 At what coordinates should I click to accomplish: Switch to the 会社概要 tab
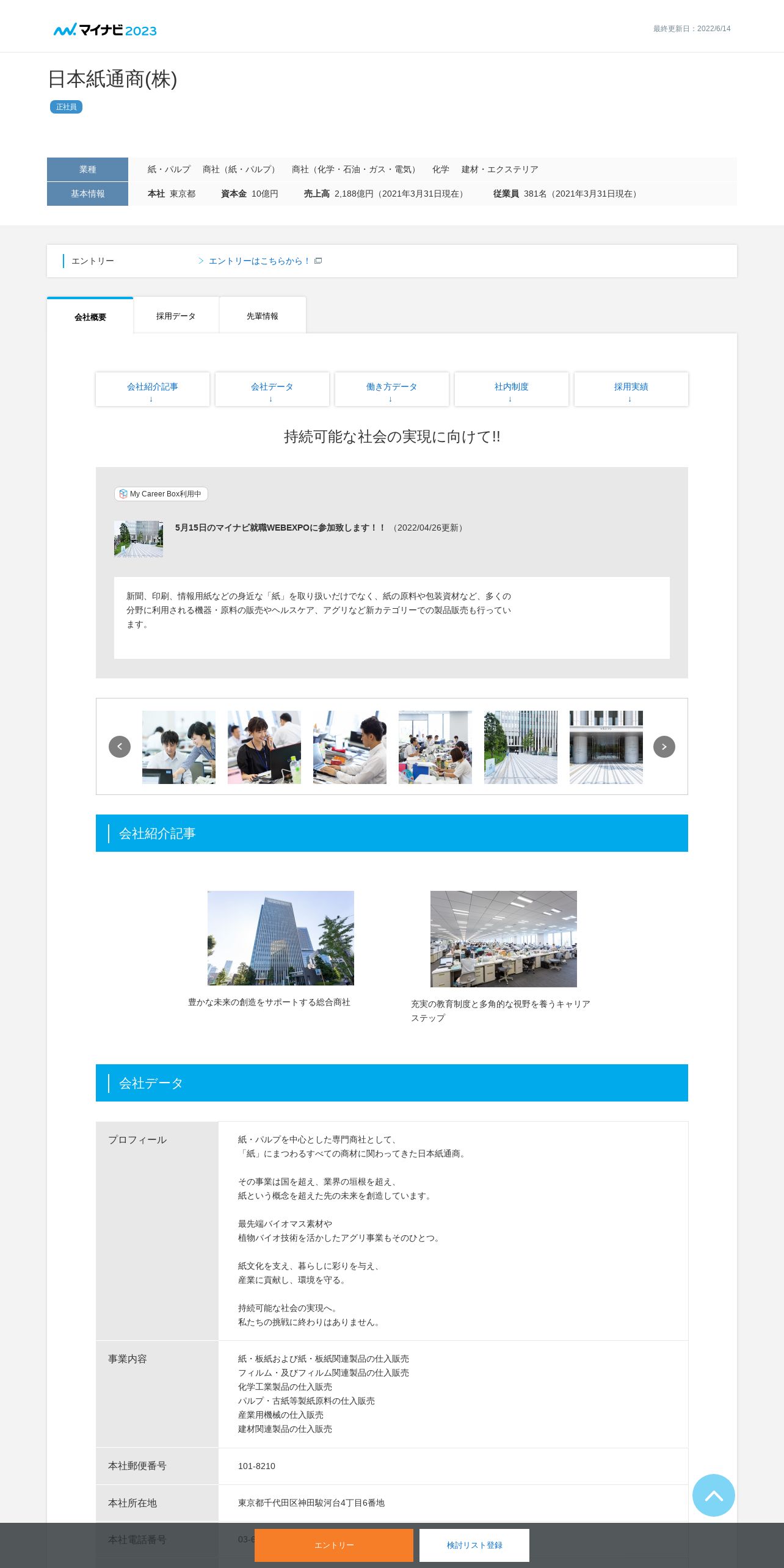(x=90, y=316)
